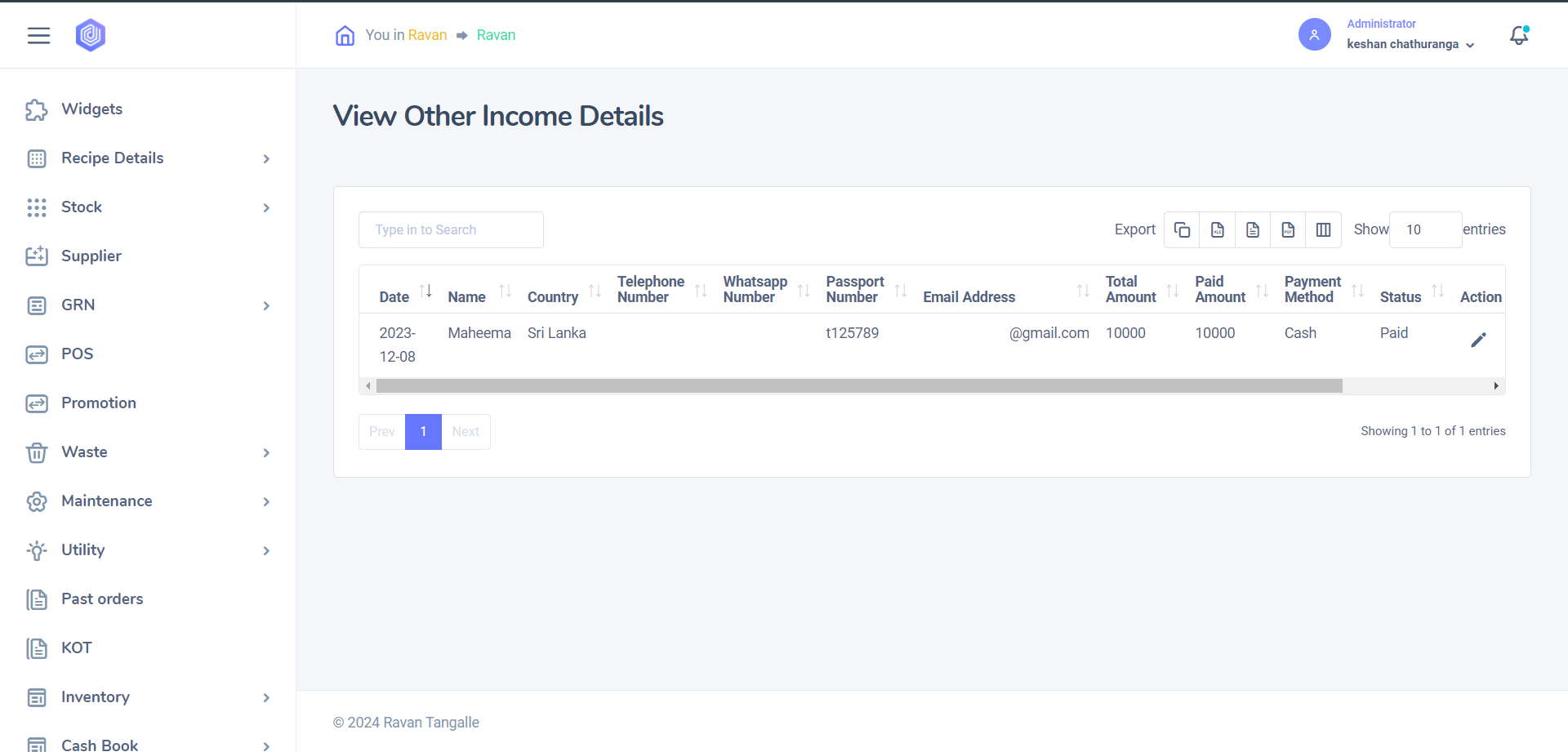Click the edit pencil icon for Maheema
This screenshot has width=1568, height=752.
1478,340
